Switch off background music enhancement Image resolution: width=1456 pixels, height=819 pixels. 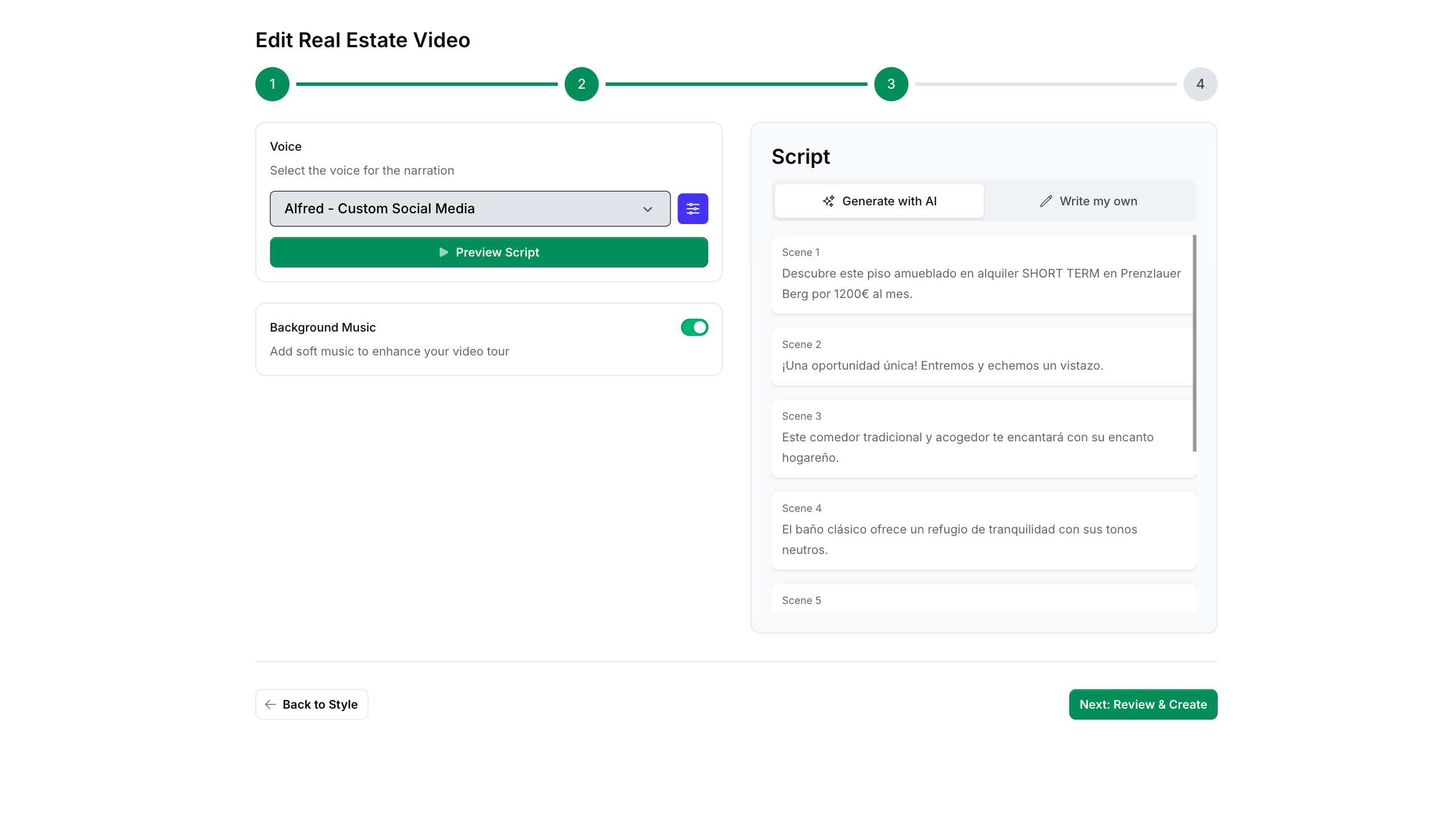click(x=694, y=327)
